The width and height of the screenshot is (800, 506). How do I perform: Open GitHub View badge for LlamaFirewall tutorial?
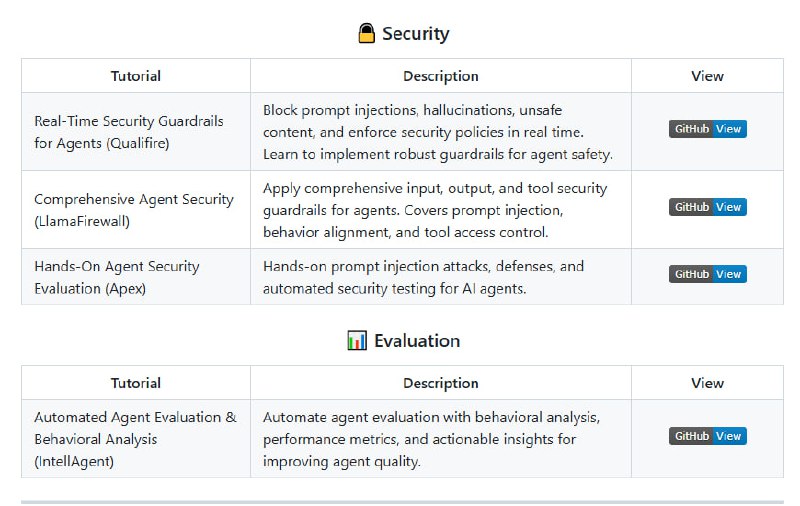pos(707,207)
